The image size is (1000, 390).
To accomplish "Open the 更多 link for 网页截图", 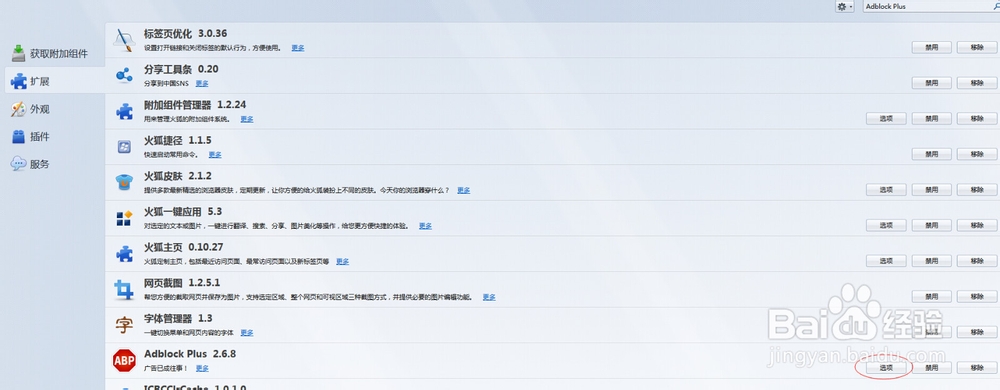I will (x=489, y=298).
